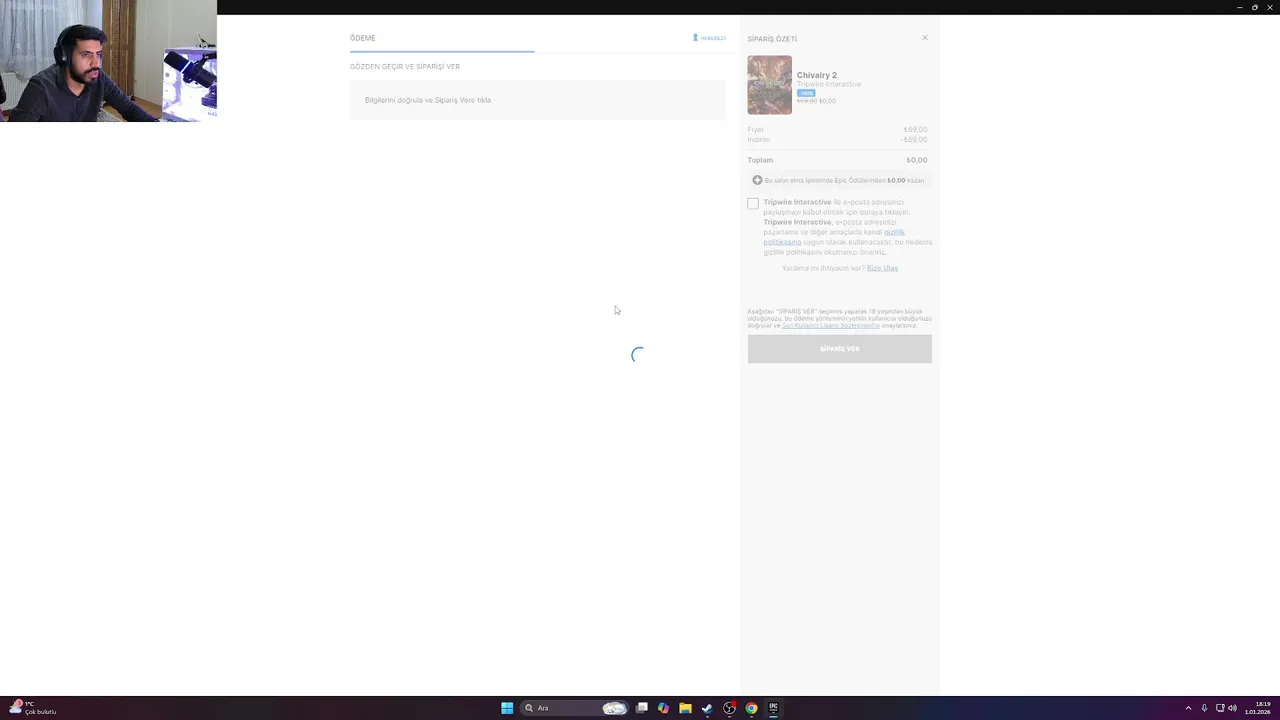
Task: Minimize the window
Action: tap(1240, 7)
